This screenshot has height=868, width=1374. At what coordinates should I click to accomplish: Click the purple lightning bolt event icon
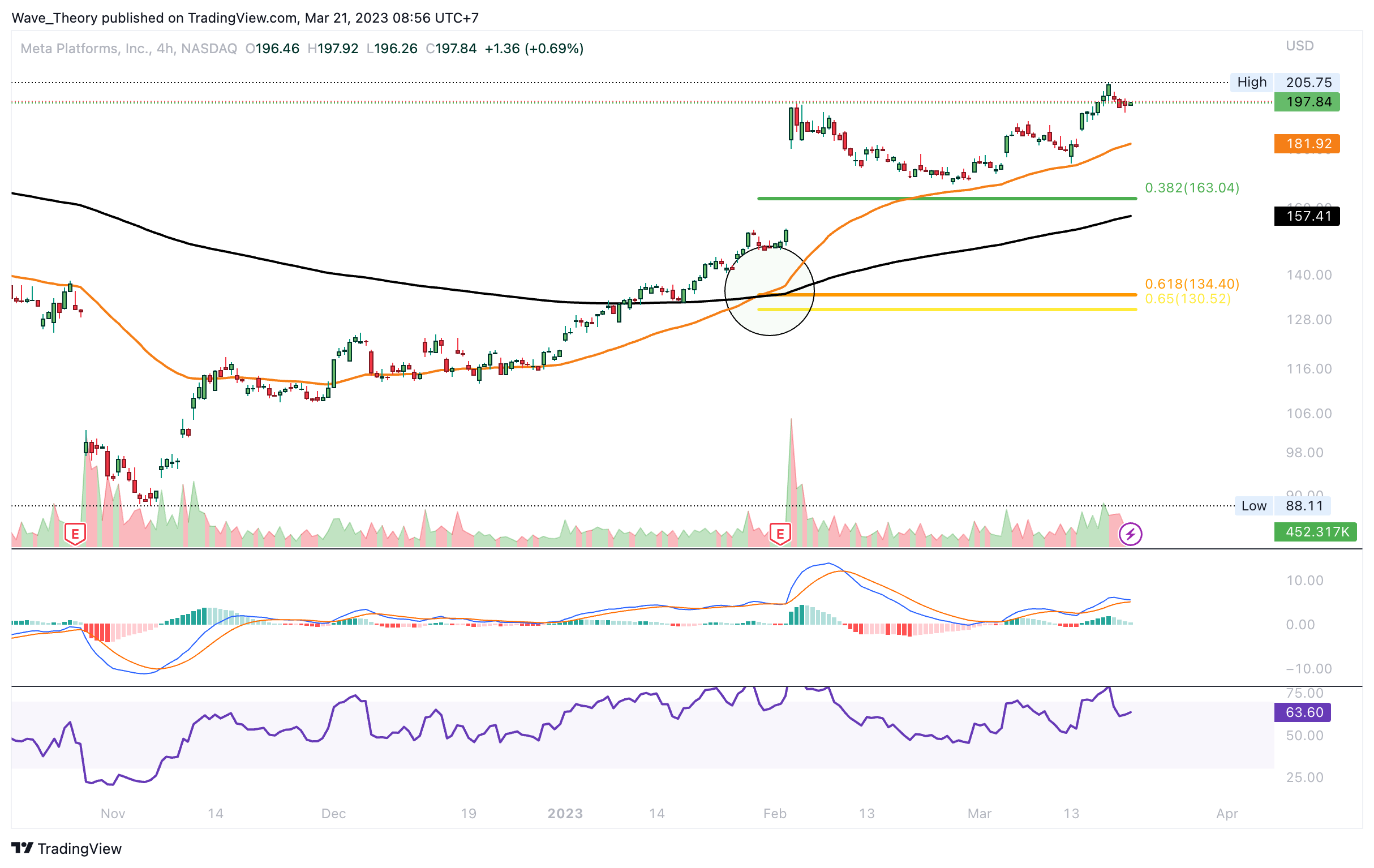tap(1130, 534)
